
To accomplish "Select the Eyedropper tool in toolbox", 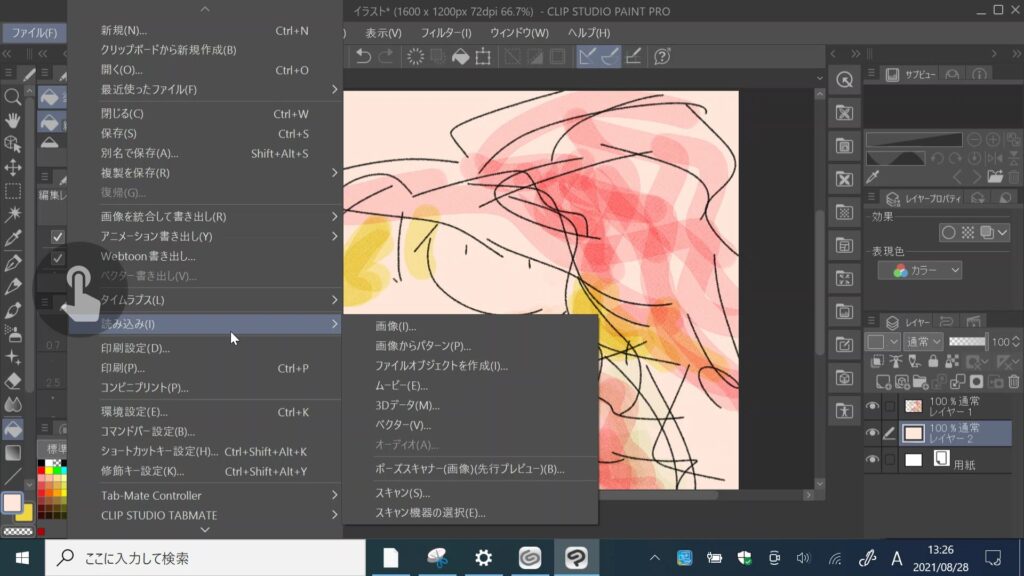I will 12,238.
